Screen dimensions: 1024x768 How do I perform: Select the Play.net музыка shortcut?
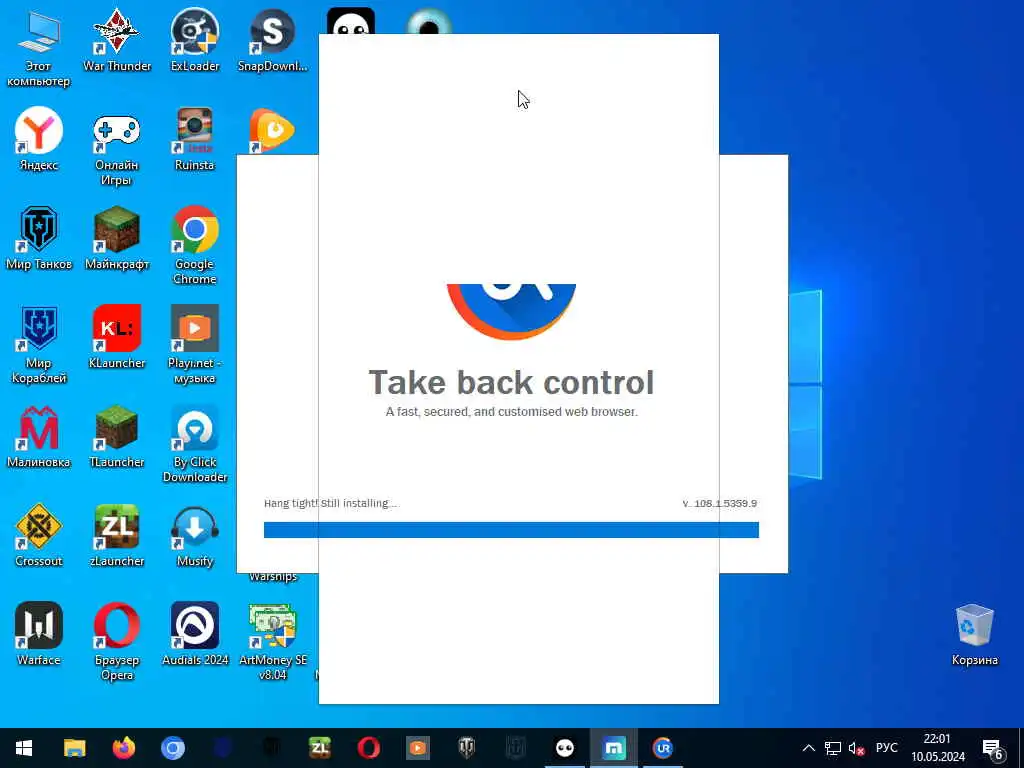[x=195, y=345]
